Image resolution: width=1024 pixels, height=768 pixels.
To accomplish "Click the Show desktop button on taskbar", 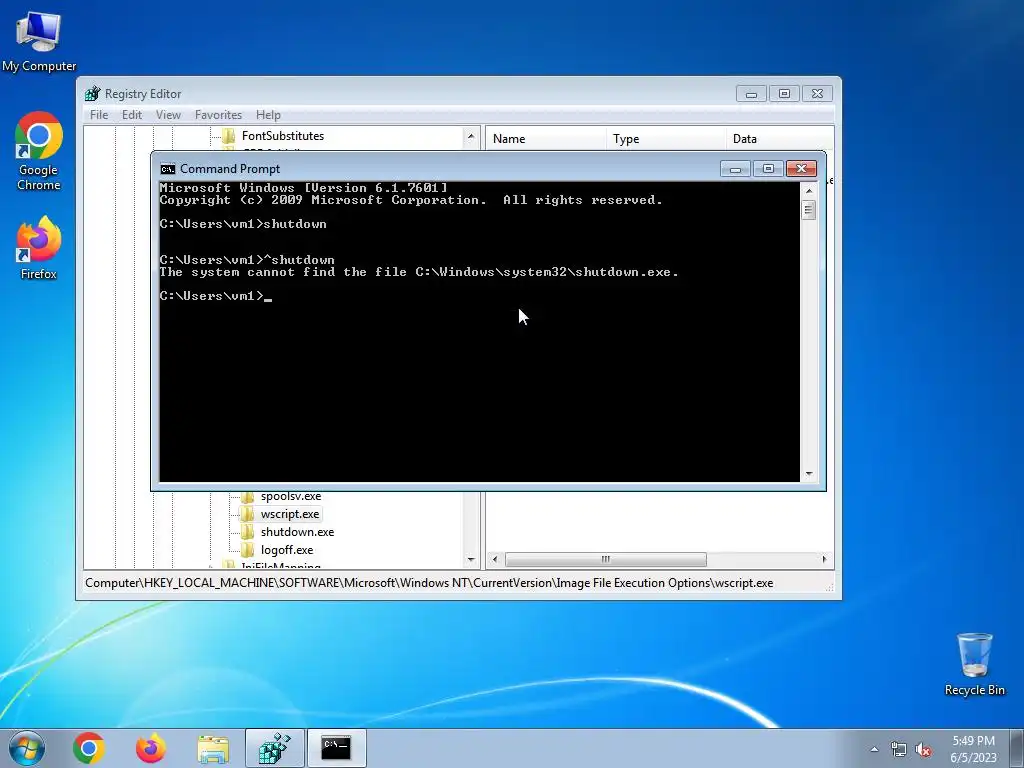I will click(x=1017, y=748).
